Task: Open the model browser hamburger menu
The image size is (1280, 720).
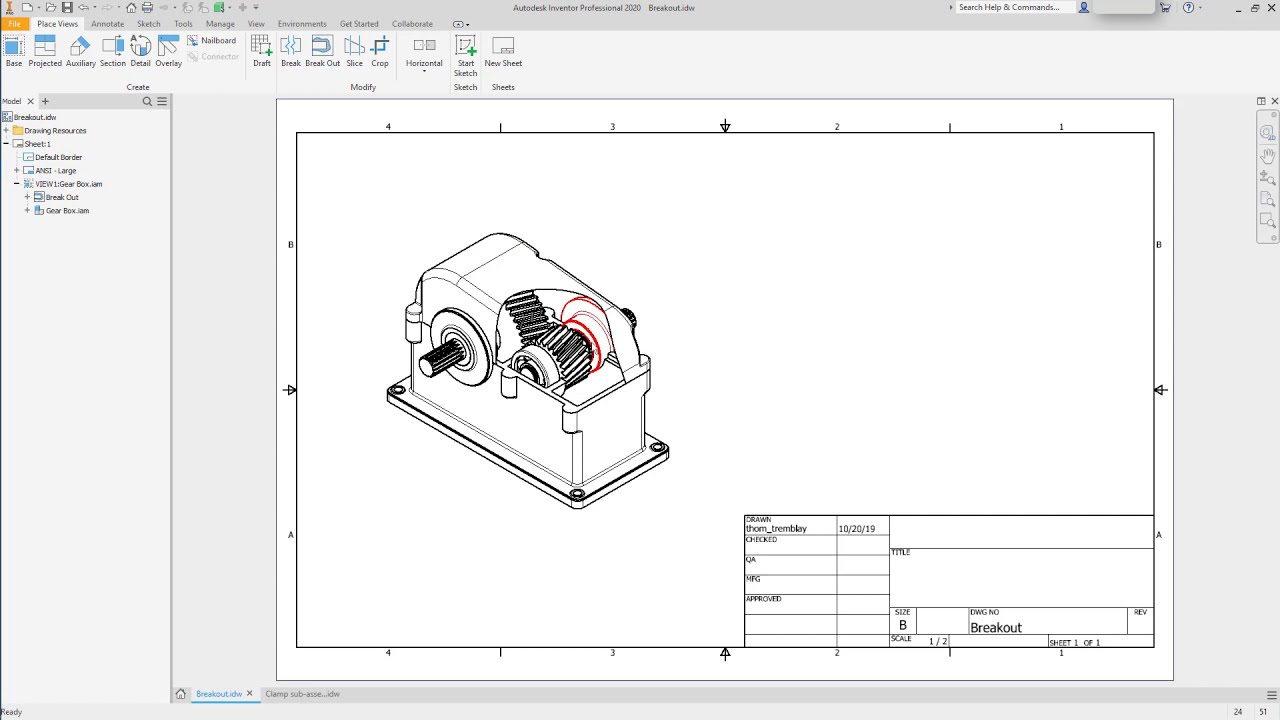Action: (x=162, y=101)
